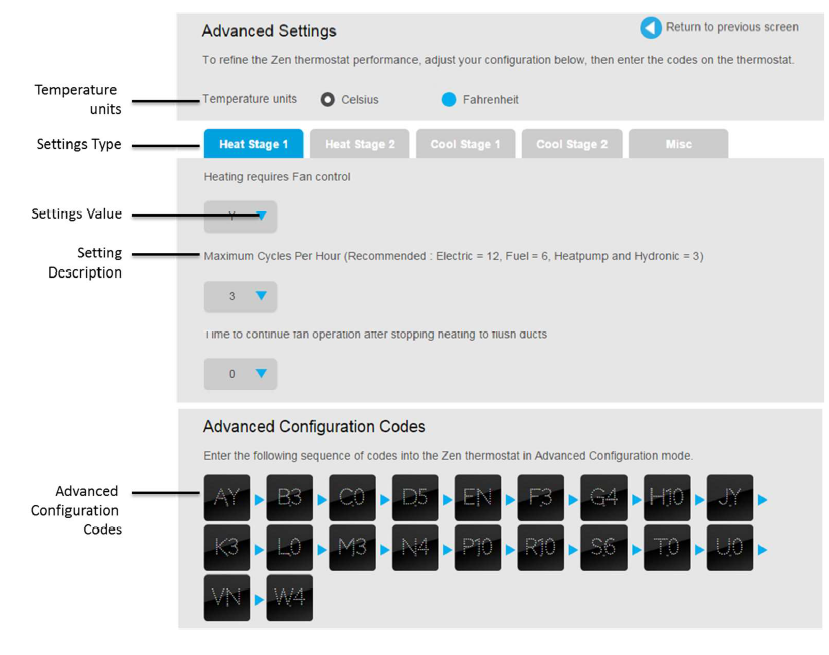This screenshot has height=655, width=829.
Task: Click the R10 configuration code tile
Action: [x=540, y=548]
